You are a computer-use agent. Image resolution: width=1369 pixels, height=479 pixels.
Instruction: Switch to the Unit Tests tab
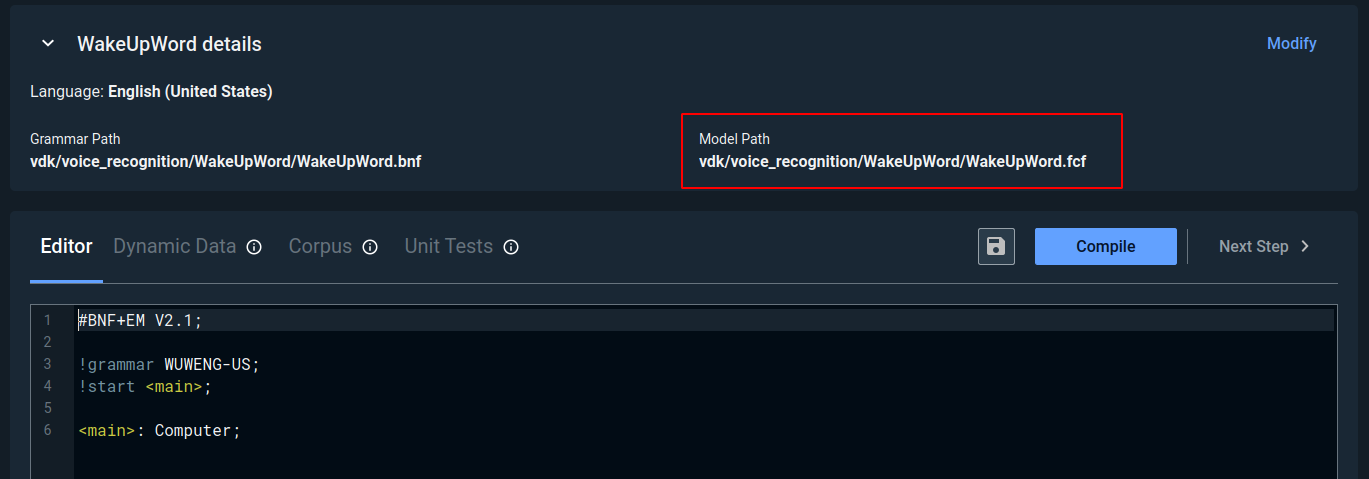[x=448, y=246]
